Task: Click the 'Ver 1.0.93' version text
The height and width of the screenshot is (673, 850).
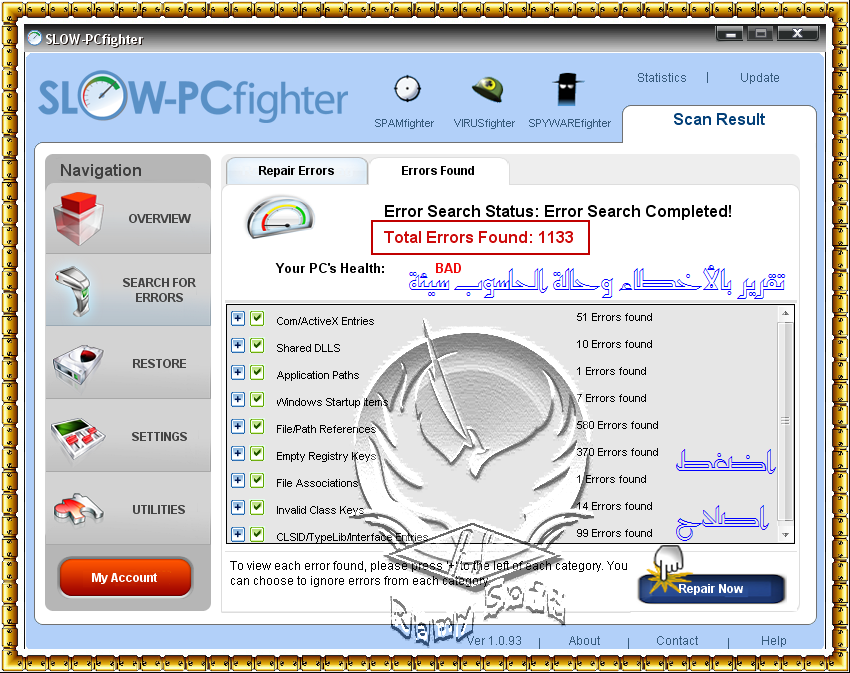Action: point(494,641)
